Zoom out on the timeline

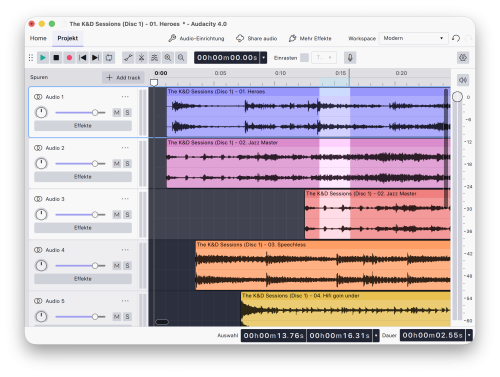point(181,58)
